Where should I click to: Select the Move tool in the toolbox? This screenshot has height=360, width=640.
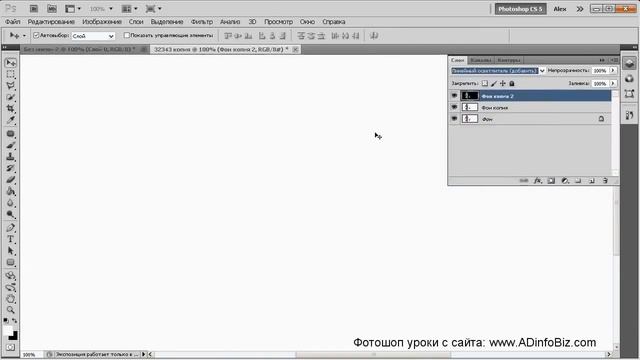(11, 62)
